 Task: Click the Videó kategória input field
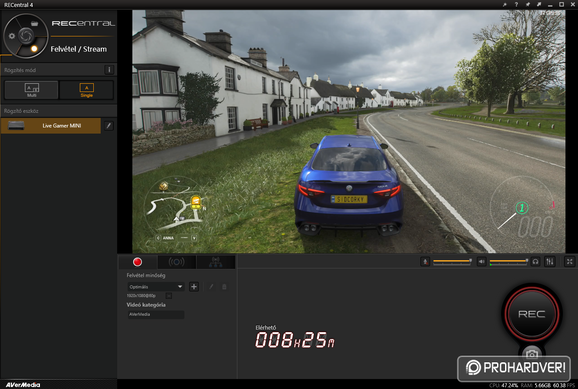(x=156, y=315)
